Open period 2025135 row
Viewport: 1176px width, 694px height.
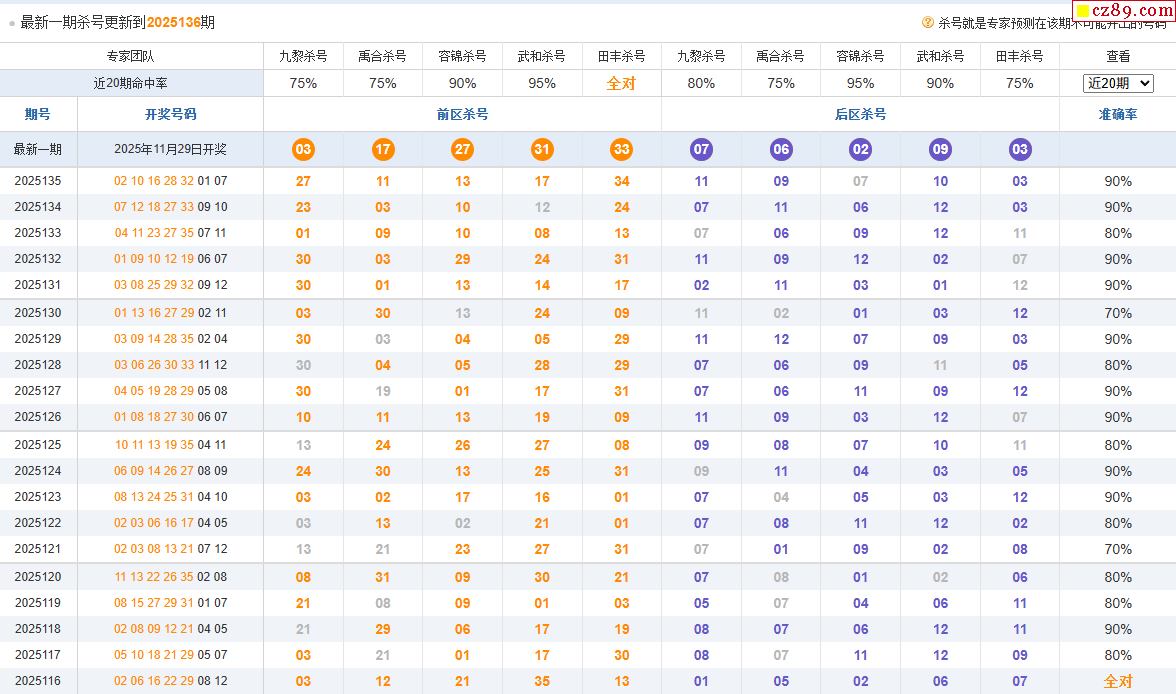38,181
